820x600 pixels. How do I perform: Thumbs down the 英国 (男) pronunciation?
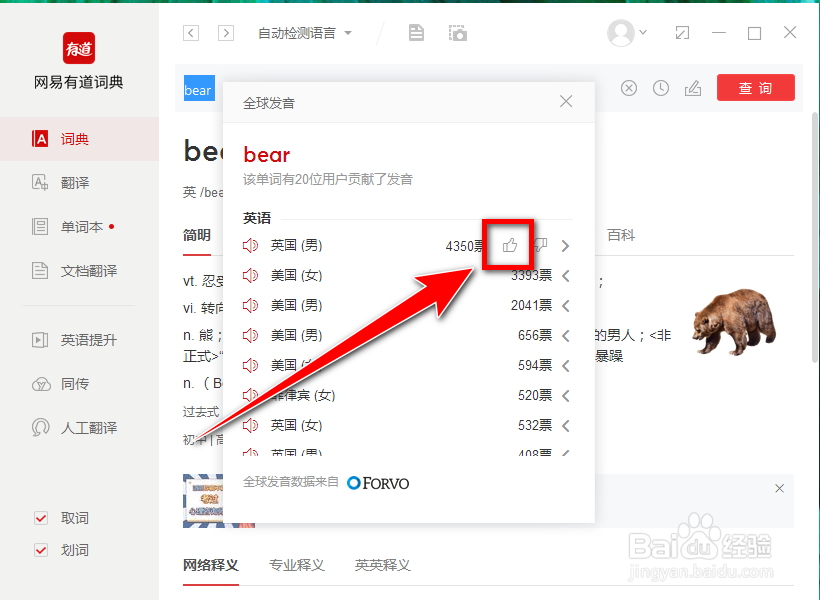[540, 245]
